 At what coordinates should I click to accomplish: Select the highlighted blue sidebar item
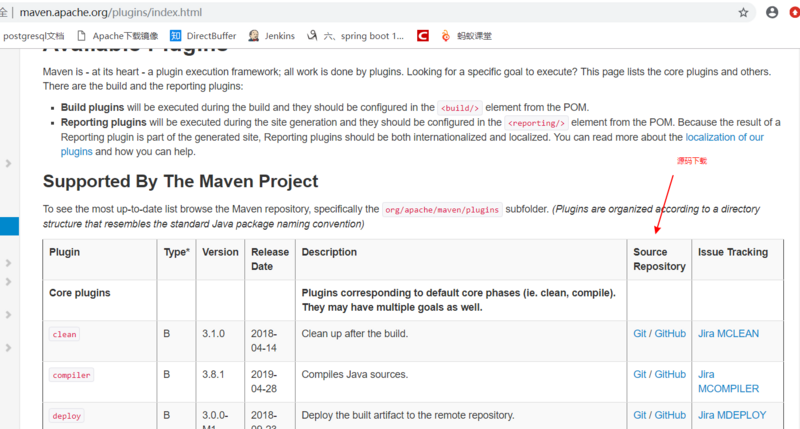coord(9,226)
